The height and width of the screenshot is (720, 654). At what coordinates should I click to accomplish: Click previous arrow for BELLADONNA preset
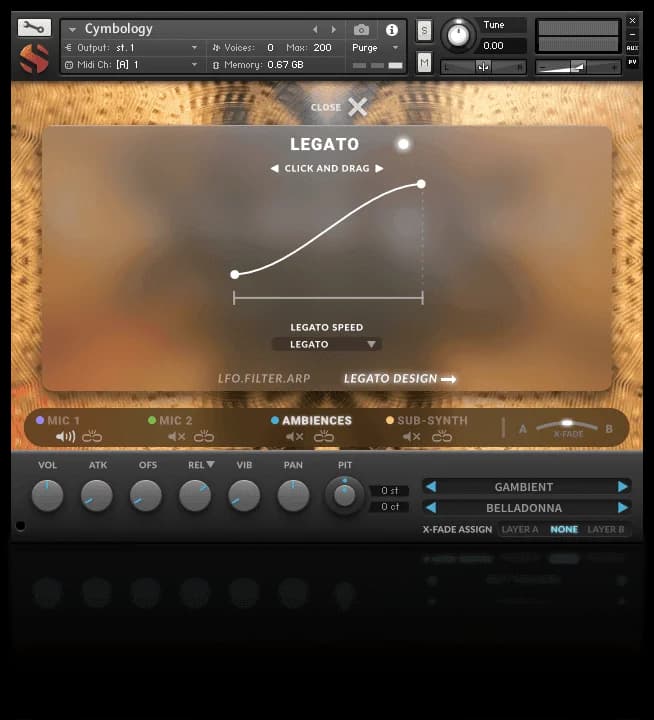[x=431, y=508]
